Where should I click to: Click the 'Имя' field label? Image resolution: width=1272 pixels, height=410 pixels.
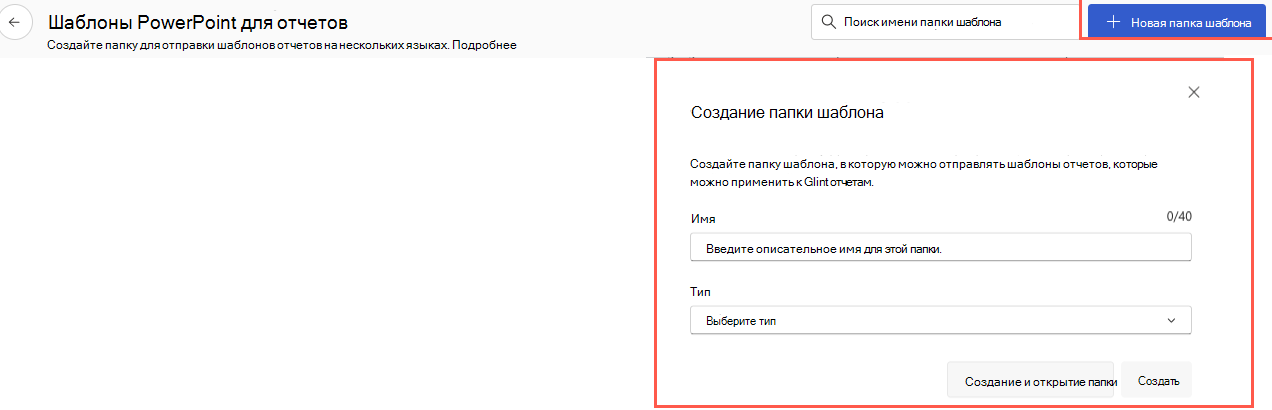coord(703,217)
